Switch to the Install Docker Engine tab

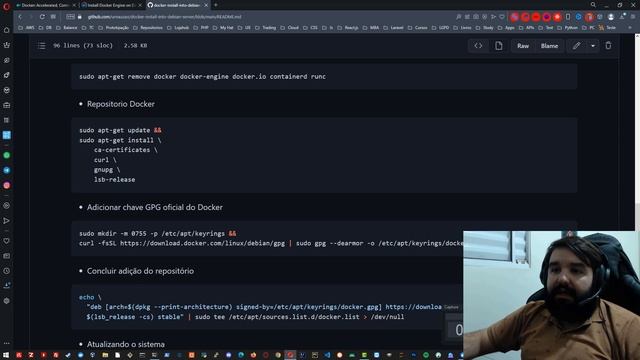pyautogui.click(x=111, y=5)
